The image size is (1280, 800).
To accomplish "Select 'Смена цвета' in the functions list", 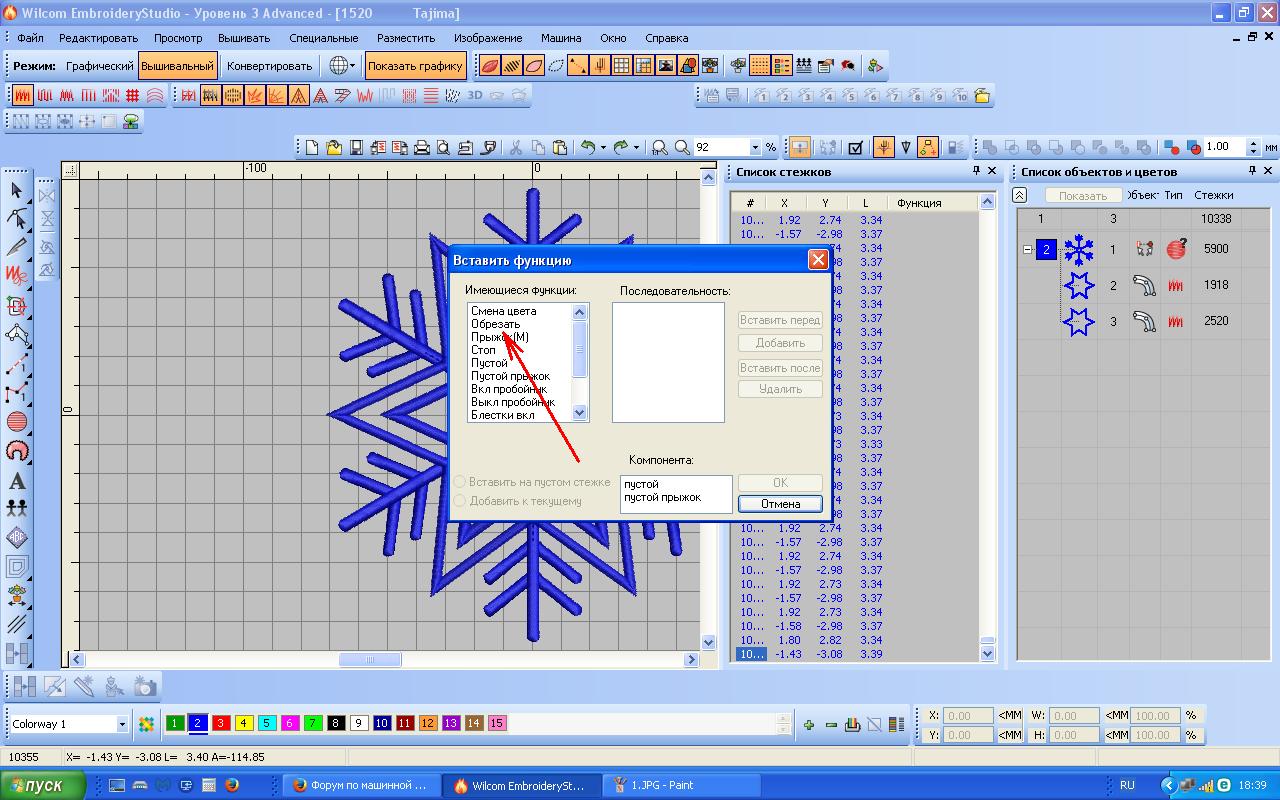I will (x=504, y=311).
